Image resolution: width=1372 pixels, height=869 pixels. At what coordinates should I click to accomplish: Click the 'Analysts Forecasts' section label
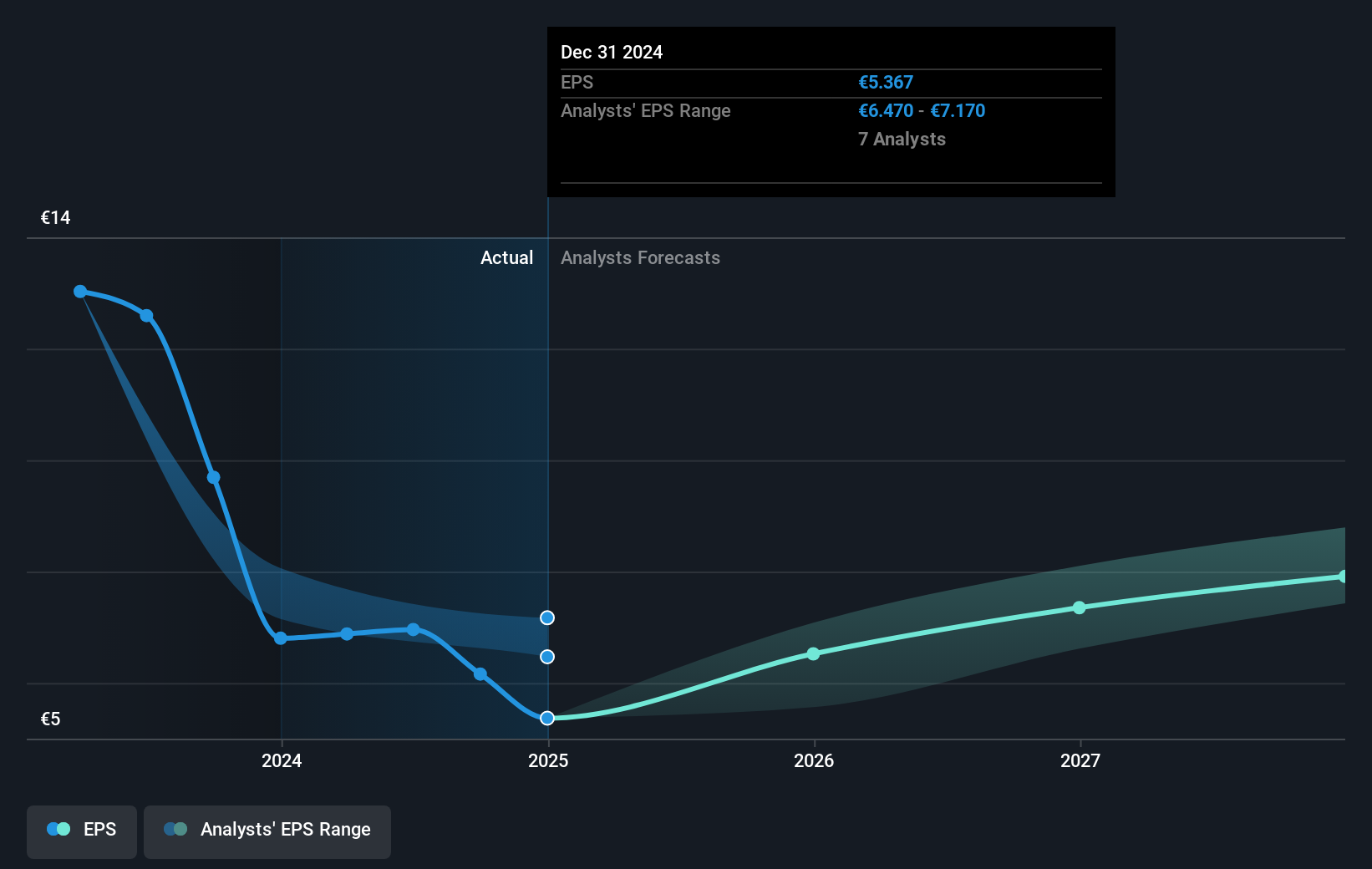[x=640, y=258]
